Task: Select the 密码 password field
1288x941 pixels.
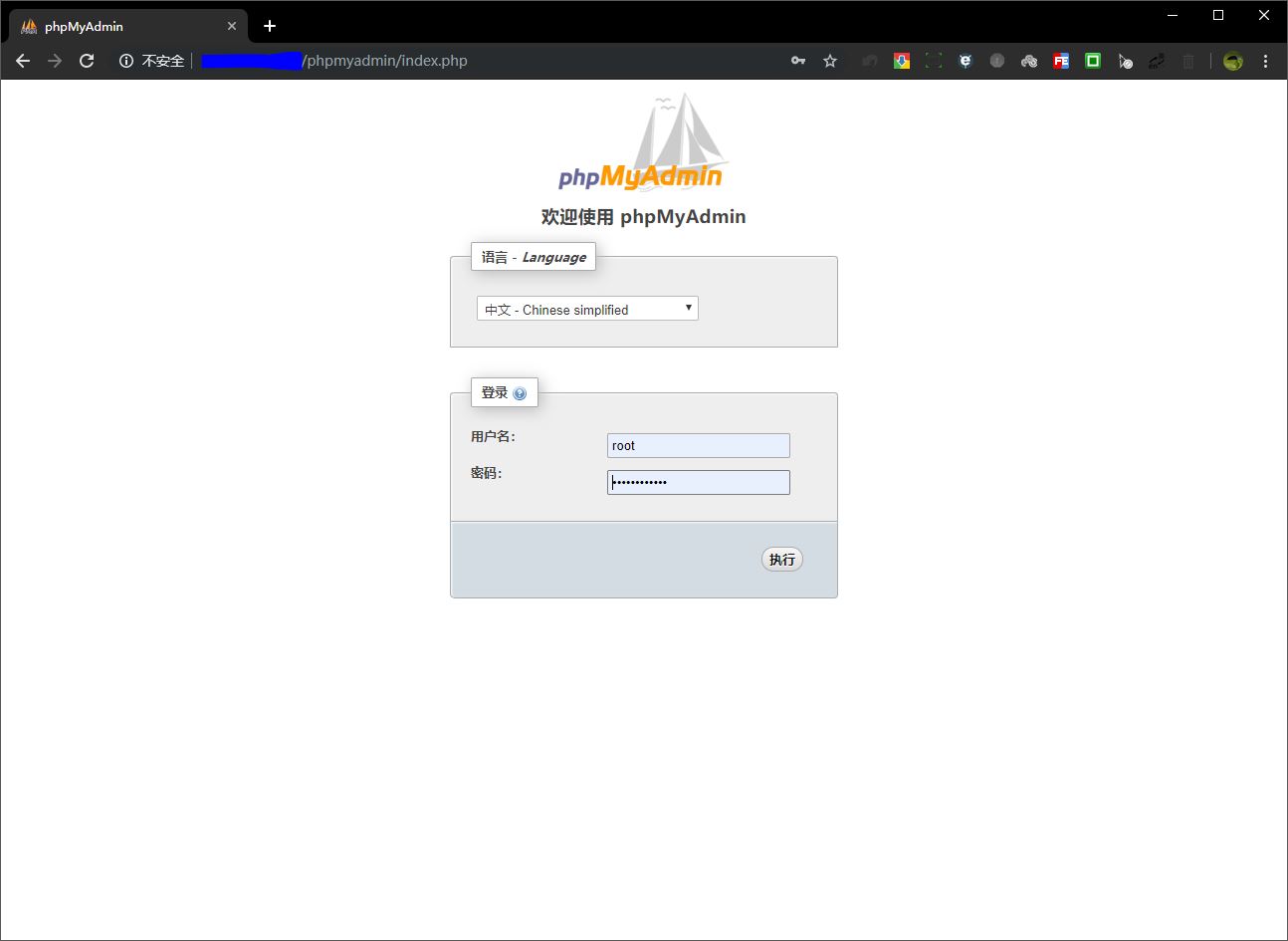Action: click(698, 482)
